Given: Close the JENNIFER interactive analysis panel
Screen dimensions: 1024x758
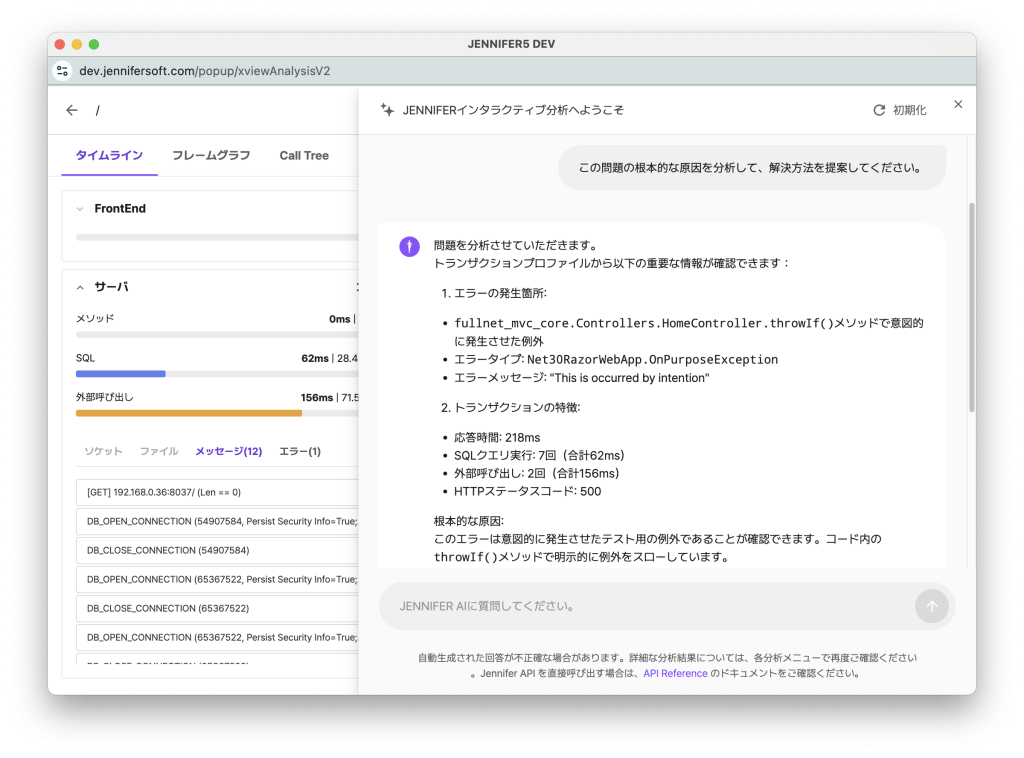Looking at the screenshot, I should click(957, 105).
